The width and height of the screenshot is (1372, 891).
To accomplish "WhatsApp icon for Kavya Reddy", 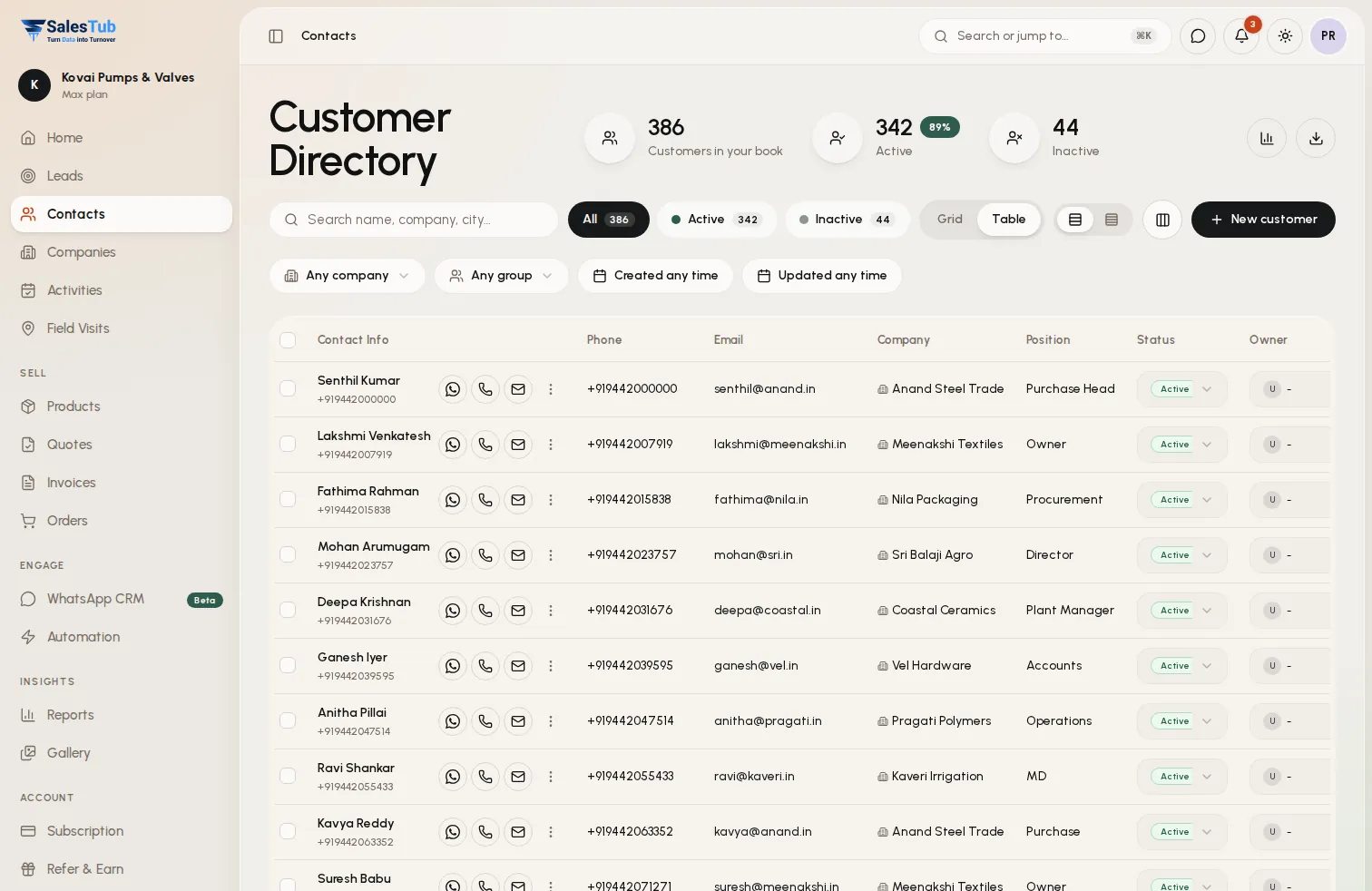I will (x=453, y=832).
